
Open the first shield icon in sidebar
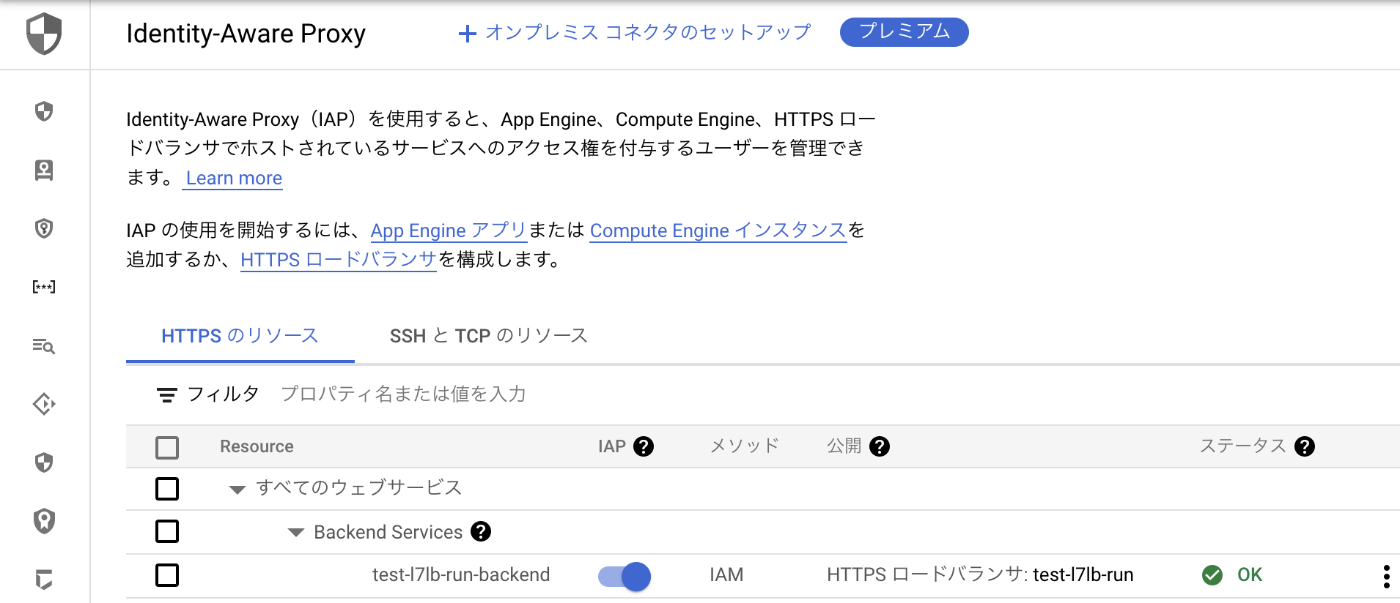point(44,111)
